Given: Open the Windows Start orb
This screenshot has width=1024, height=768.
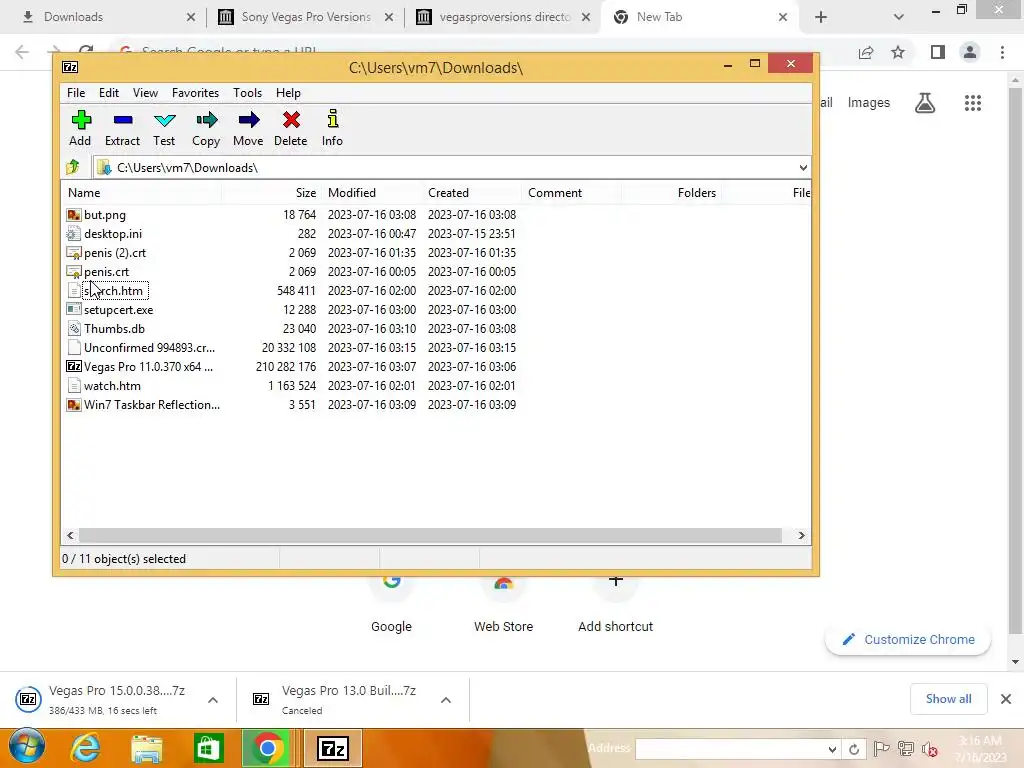Looking at the screenshot, I should click(x=27, y=748).
